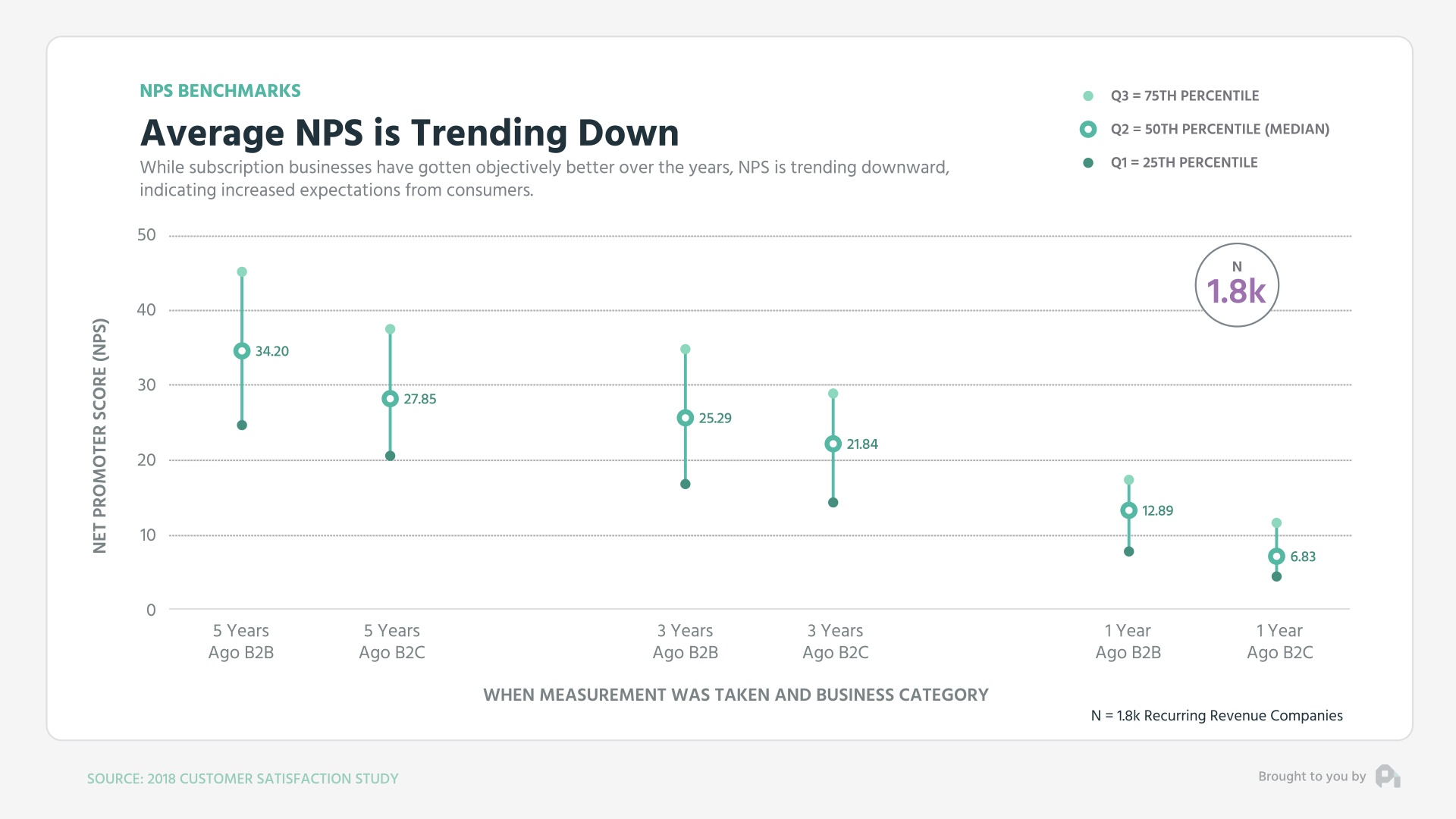Click the "Brought to you by" text

point(1311,777)
